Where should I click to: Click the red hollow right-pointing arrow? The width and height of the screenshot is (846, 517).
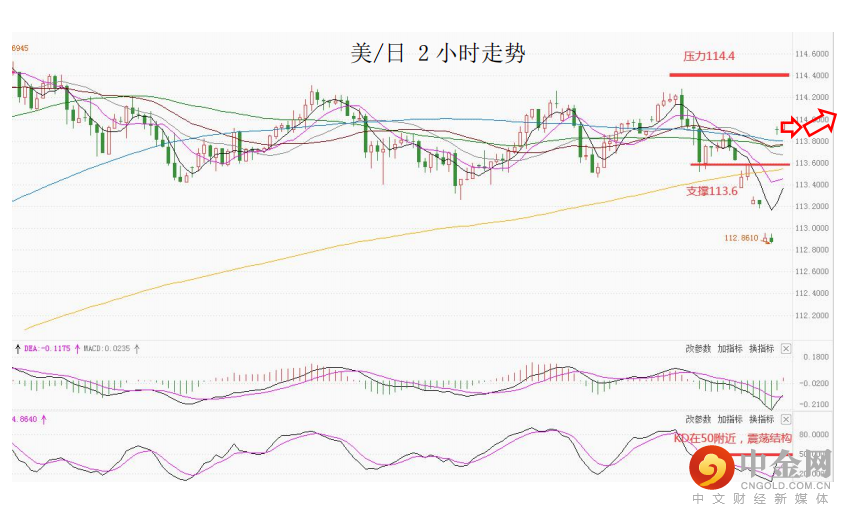[791, 126]
